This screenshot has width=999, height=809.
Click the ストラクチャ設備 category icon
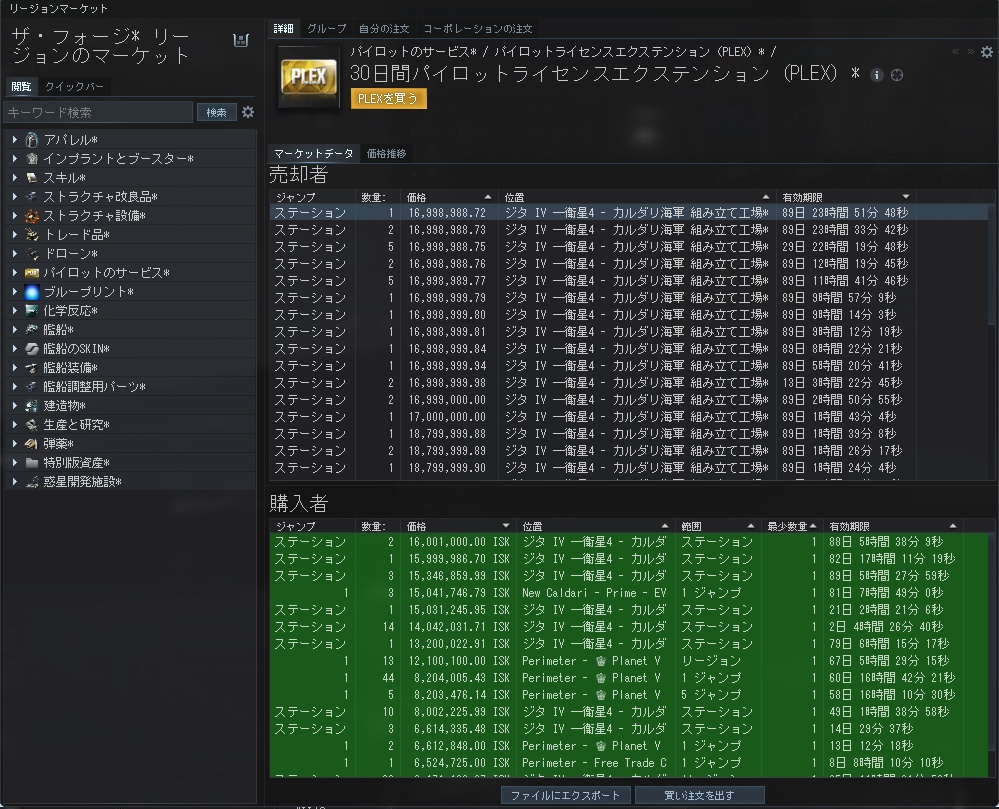point(32,216)
